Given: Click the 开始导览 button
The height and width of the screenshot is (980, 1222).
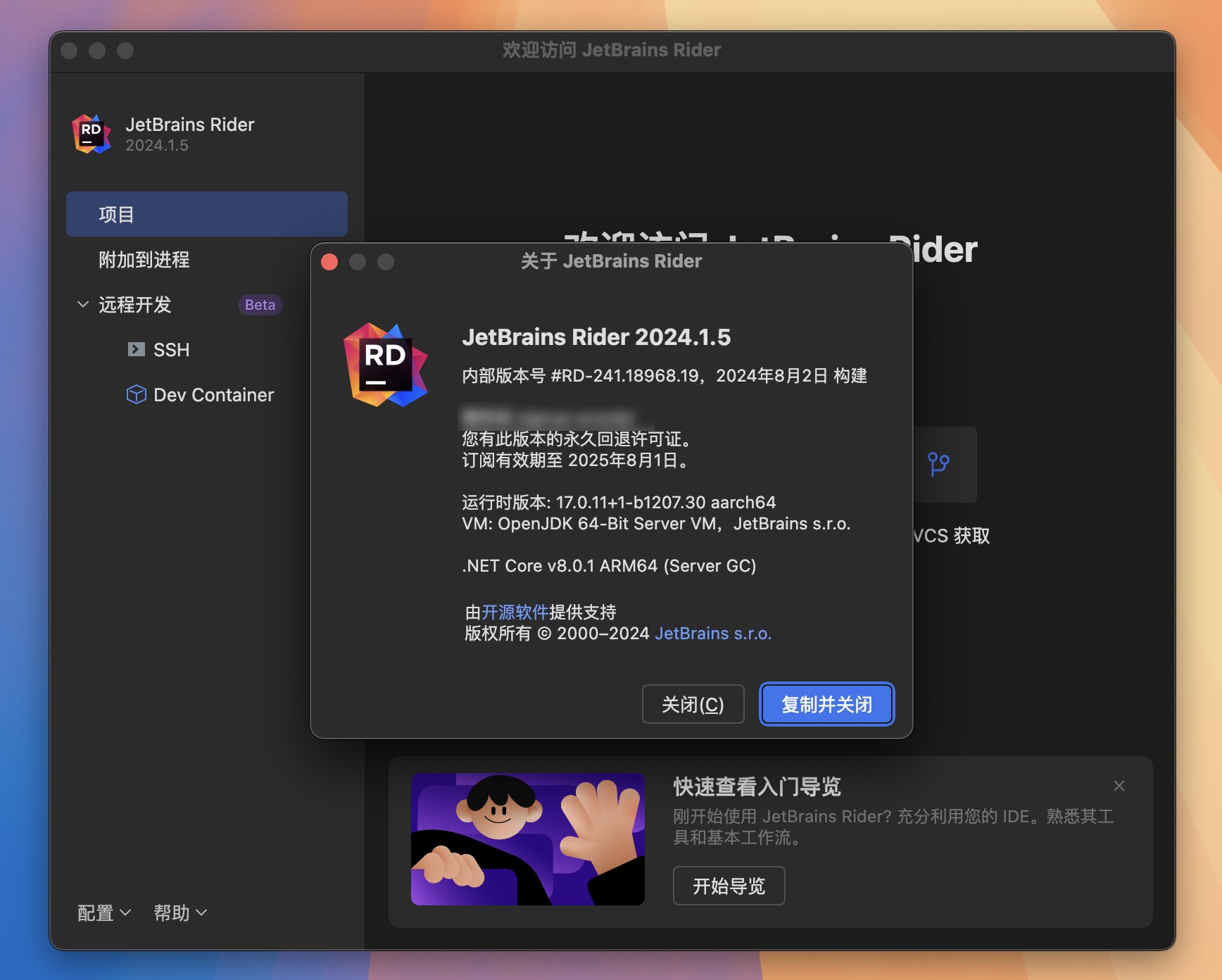Looking at the screenshot, I should coord(729,886).
